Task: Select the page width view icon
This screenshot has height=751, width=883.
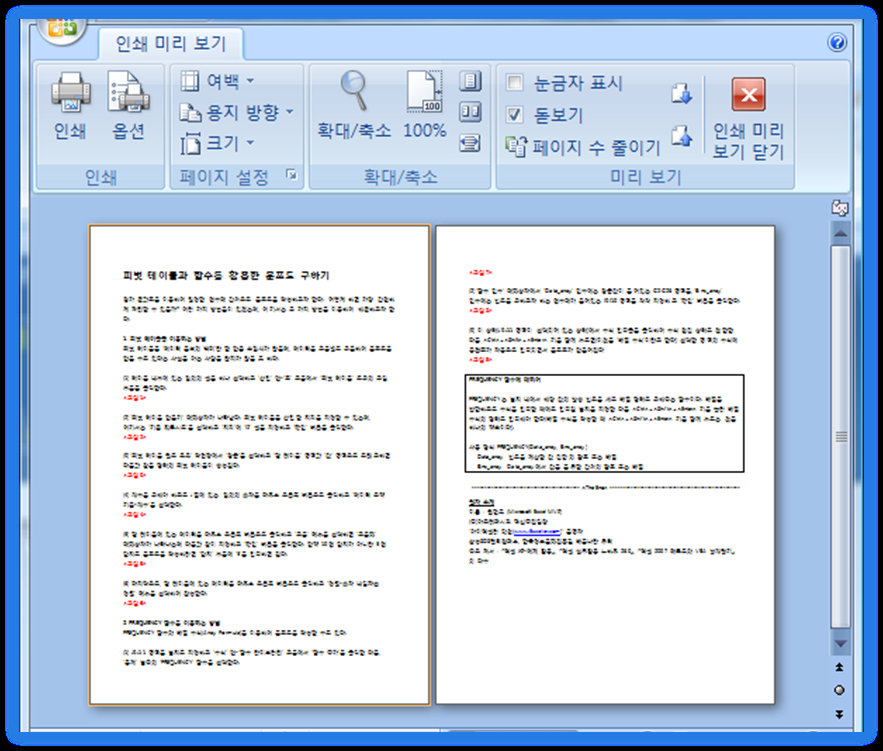Action: point(470,143)
